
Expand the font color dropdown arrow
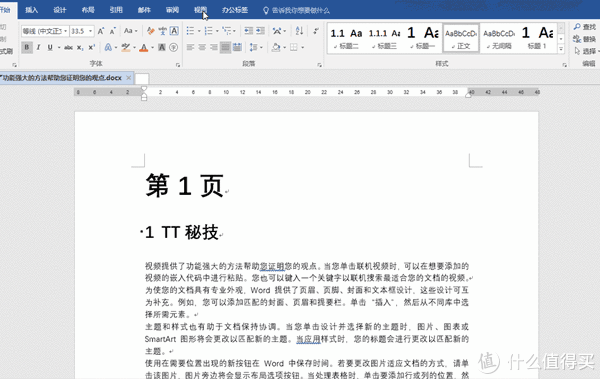tap(152, 47)
